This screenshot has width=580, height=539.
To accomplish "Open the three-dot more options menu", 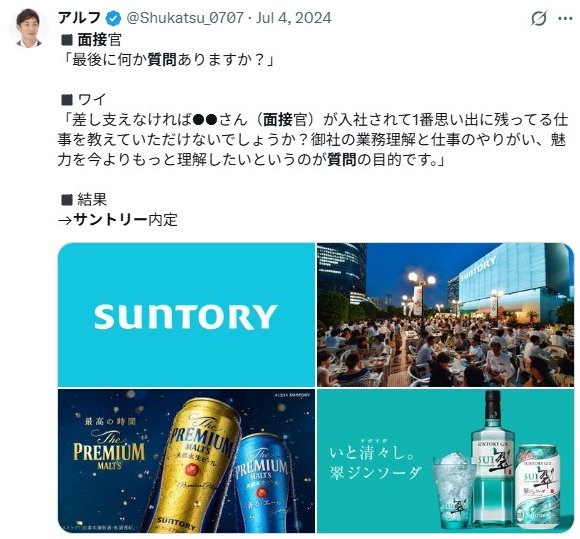I will pyautogui.click(x=565, y=18).
